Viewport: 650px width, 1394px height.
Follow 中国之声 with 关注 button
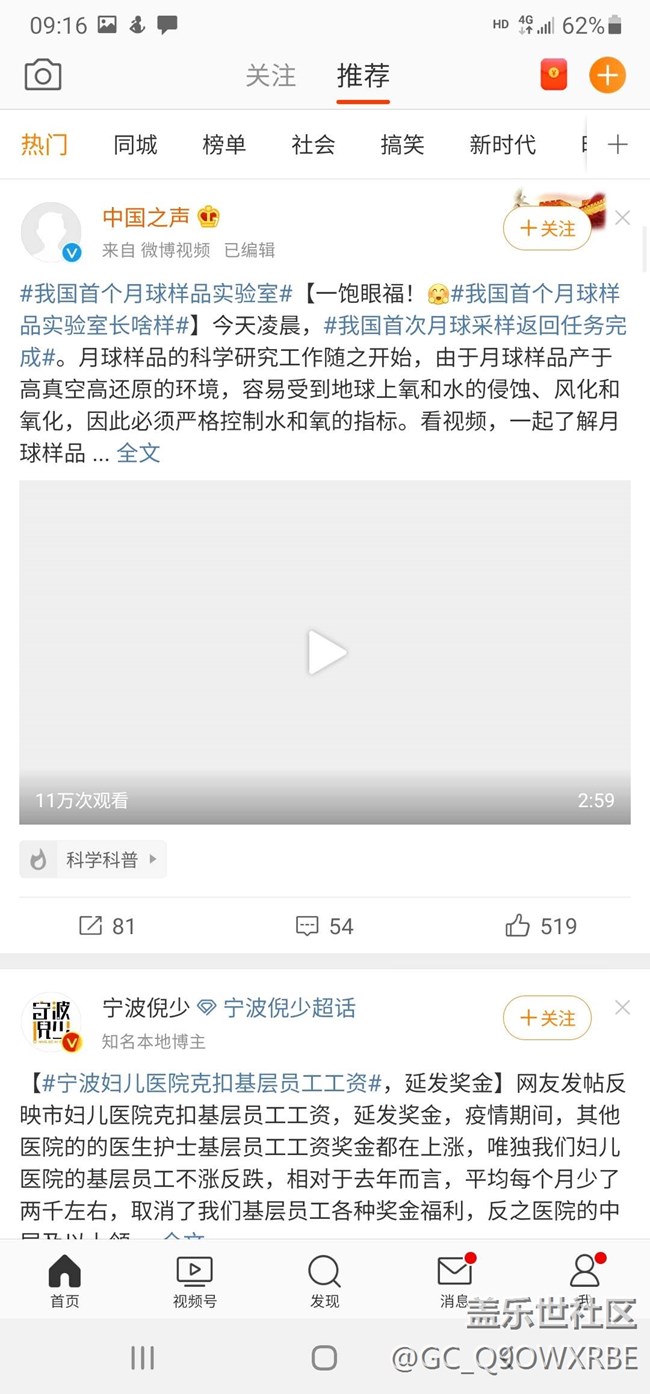[547, 229]
